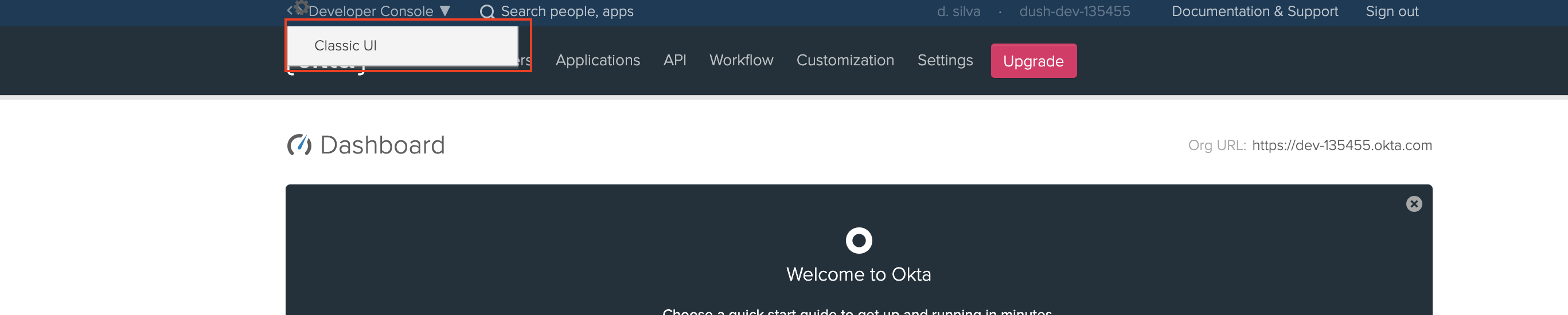The width and height of the screenshot is (1568, 315).
Task: Close the Welcome to Okta panel
Action: tap(1413, 204)
